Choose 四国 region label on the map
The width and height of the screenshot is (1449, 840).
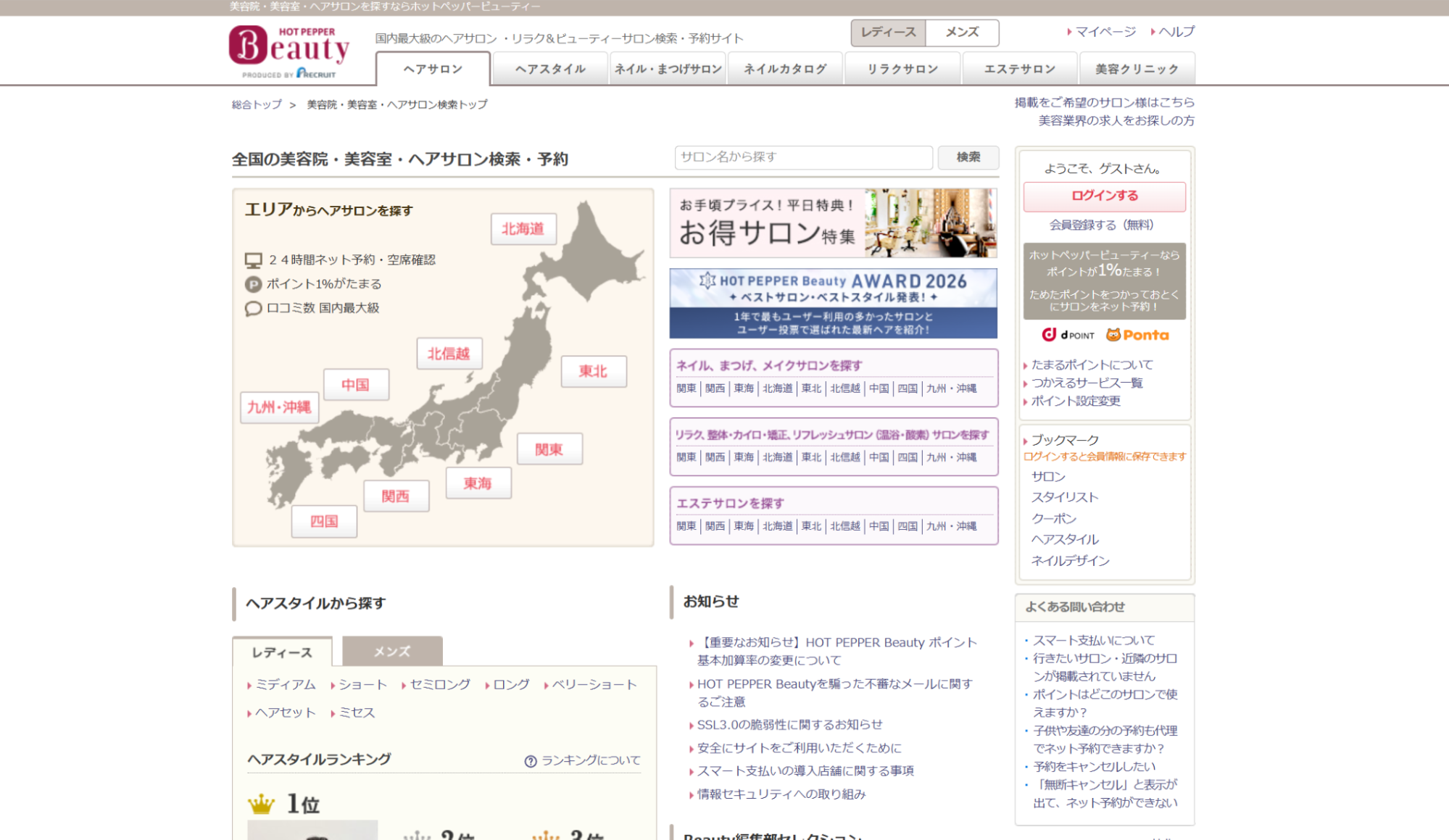click(324, 521)
